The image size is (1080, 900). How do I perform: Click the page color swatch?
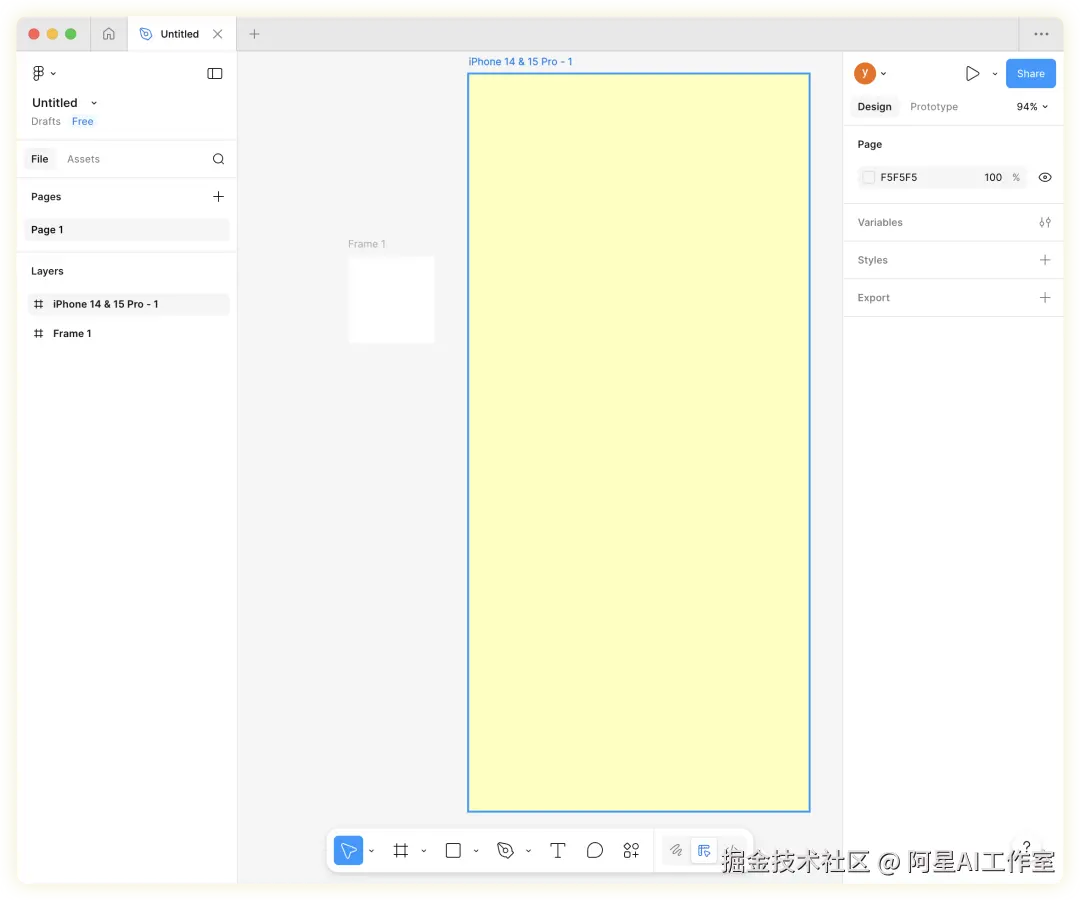869,178
